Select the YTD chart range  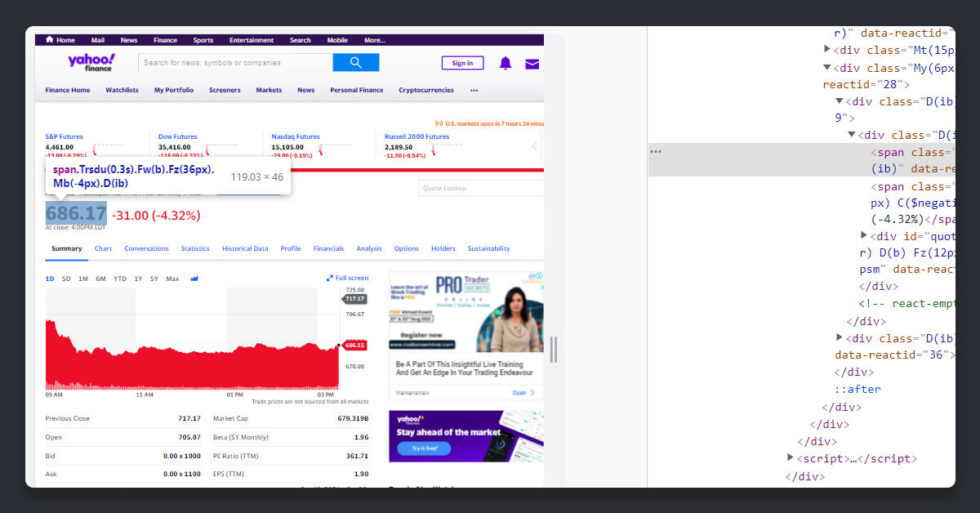120,279
